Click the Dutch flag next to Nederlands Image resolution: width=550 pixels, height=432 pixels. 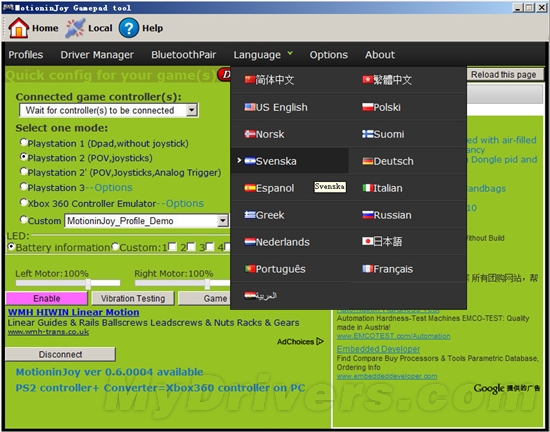click(250, 242)
